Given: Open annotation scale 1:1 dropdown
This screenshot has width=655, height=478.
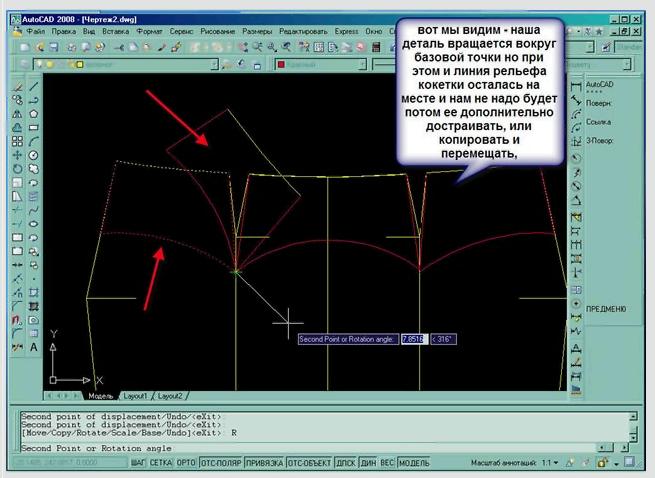Looking at the screenshot, I should 551,464.
